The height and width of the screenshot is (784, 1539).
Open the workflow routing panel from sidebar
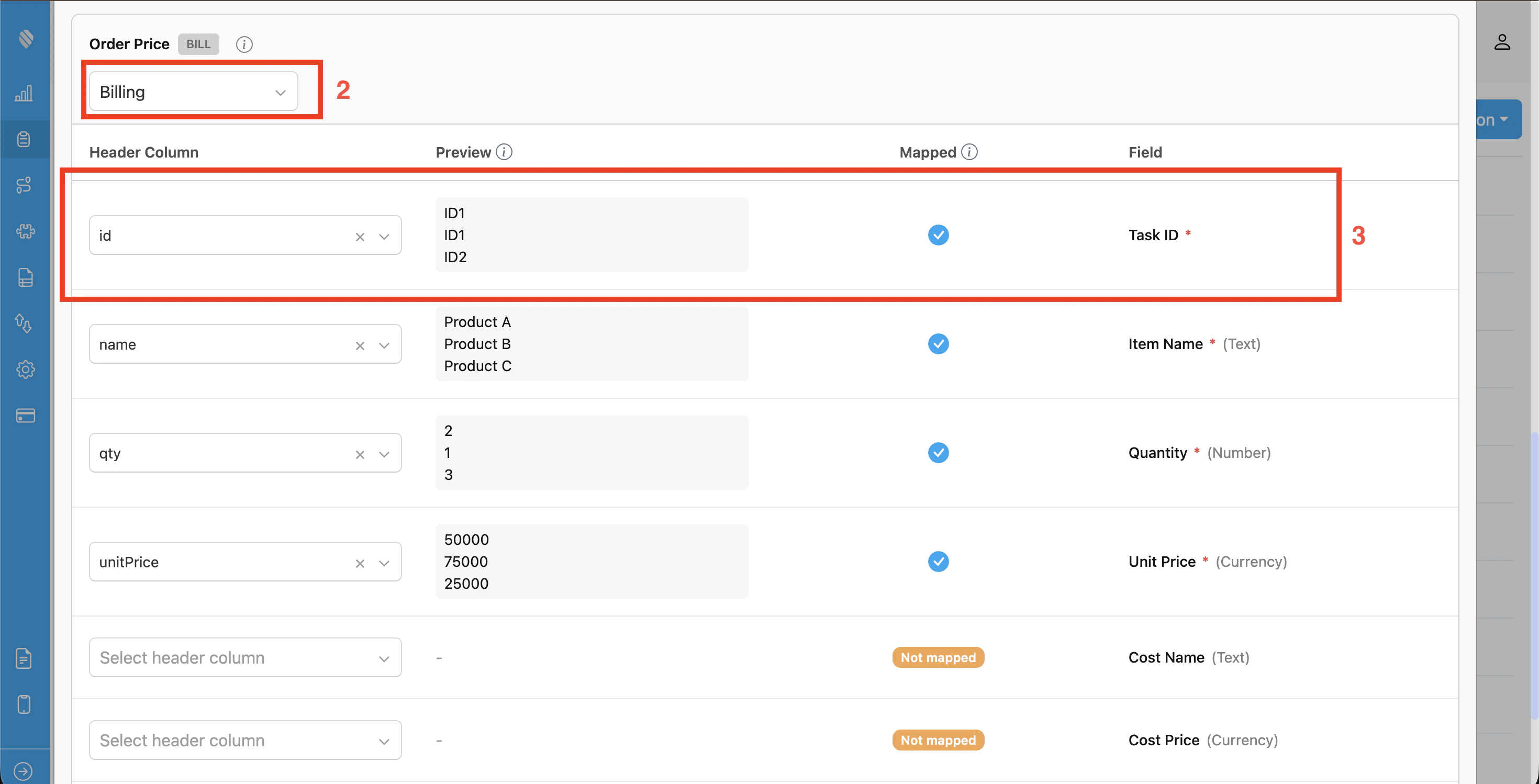[25, 185]
